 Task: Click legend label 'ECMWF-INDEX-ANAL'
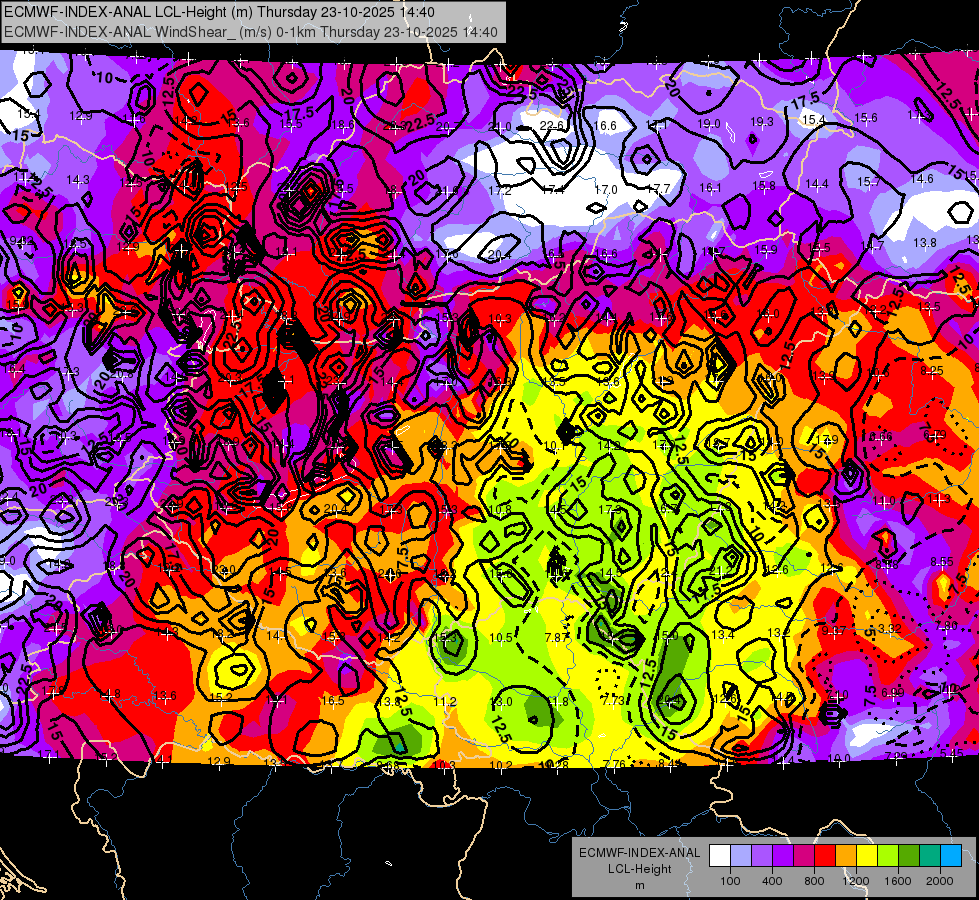click(639, 853)
